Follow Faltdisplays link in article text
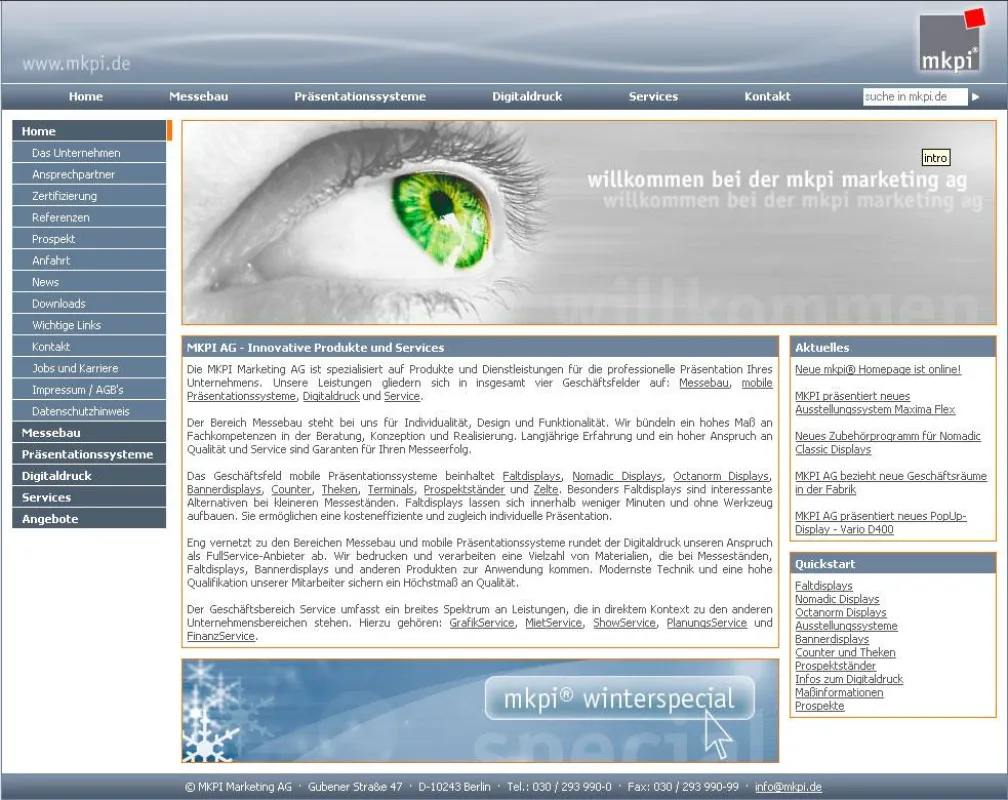The image size is (1008, 800). coord(532,476)
